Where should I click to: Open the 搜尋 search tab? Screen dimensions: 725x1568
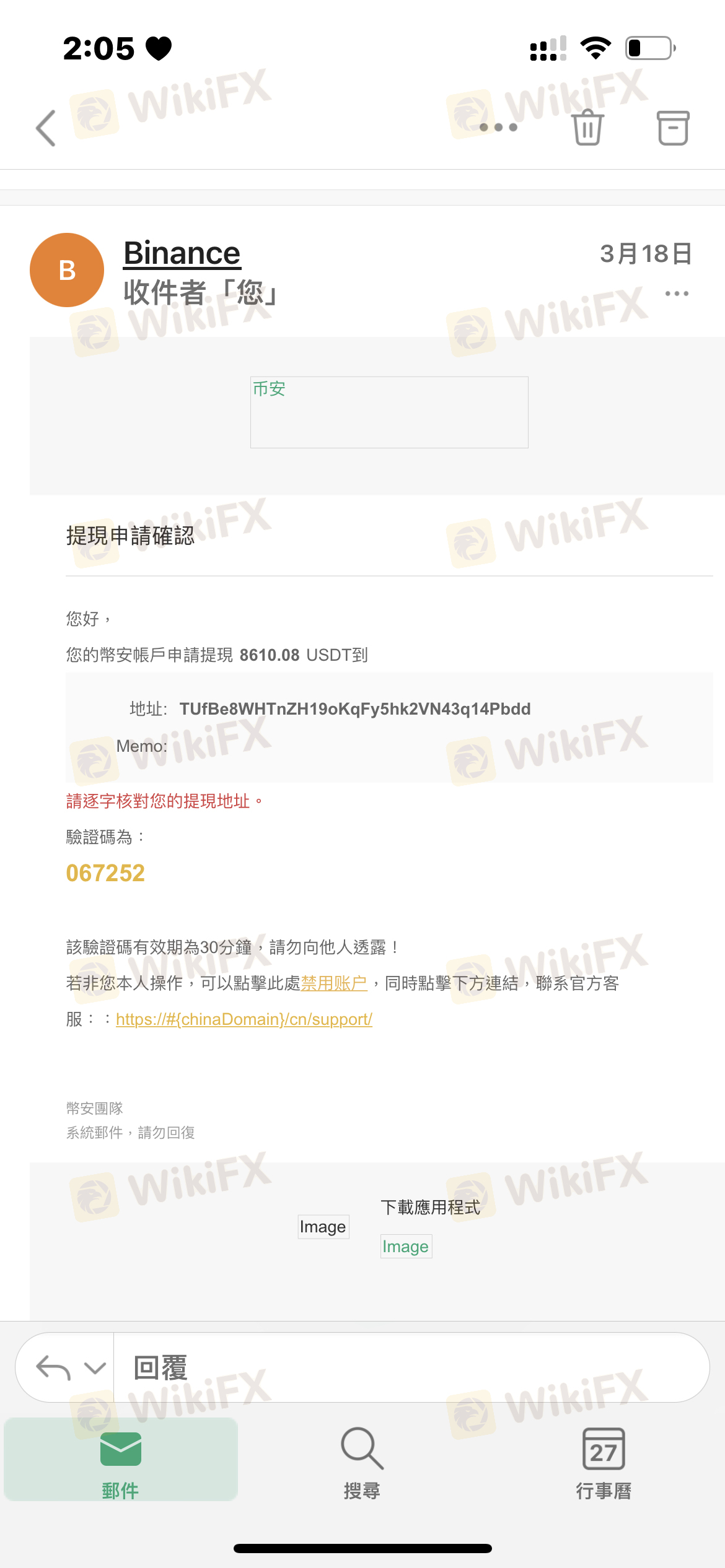coord(362,1463)
